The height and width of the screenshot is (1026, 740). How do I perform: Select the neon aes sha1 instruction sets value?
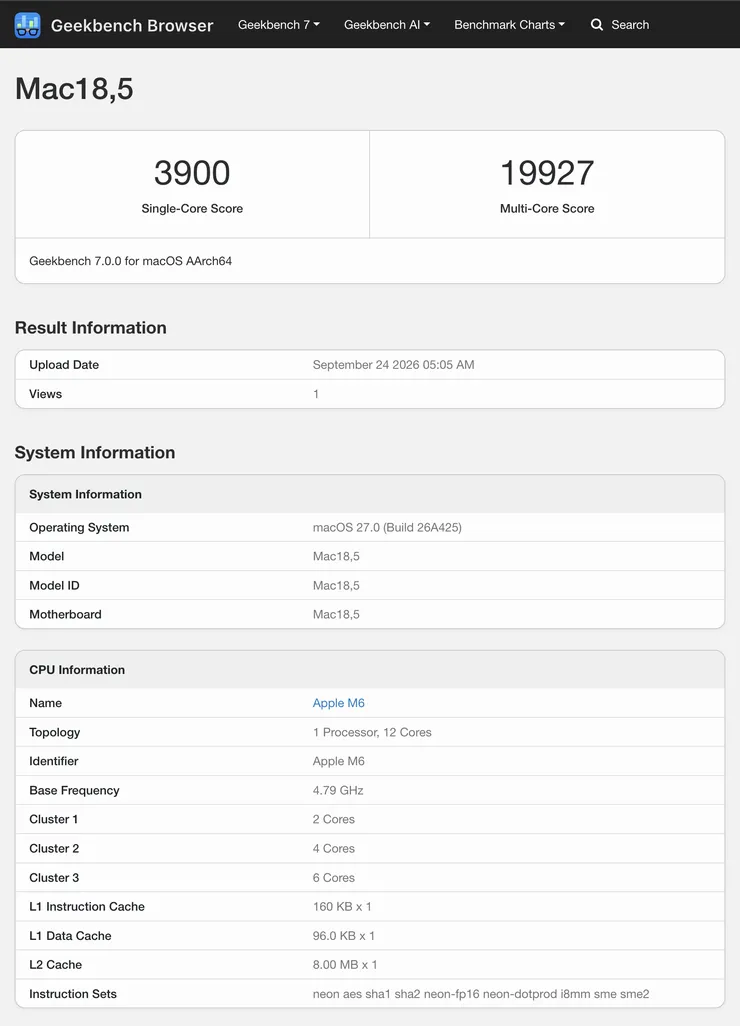pos(481,994)
